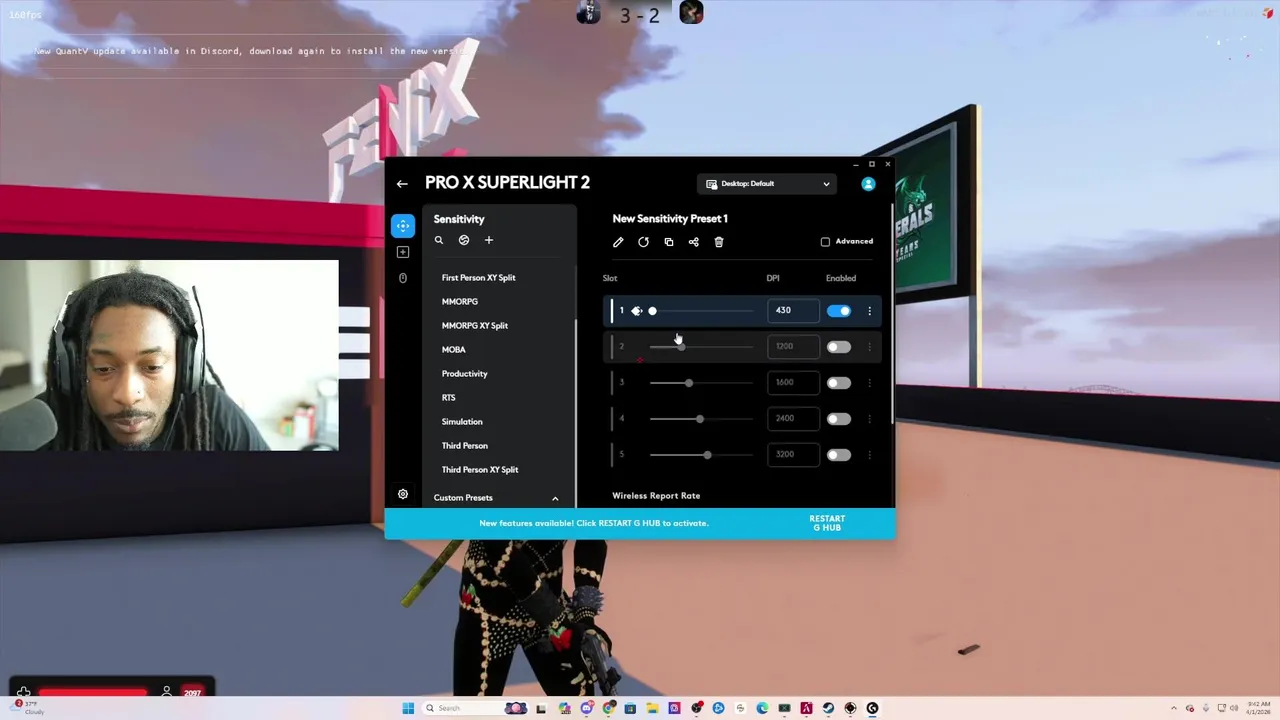Screen dimensions: 1280x720
Task: Open Windows Start menu
Action: coord(408,708)
